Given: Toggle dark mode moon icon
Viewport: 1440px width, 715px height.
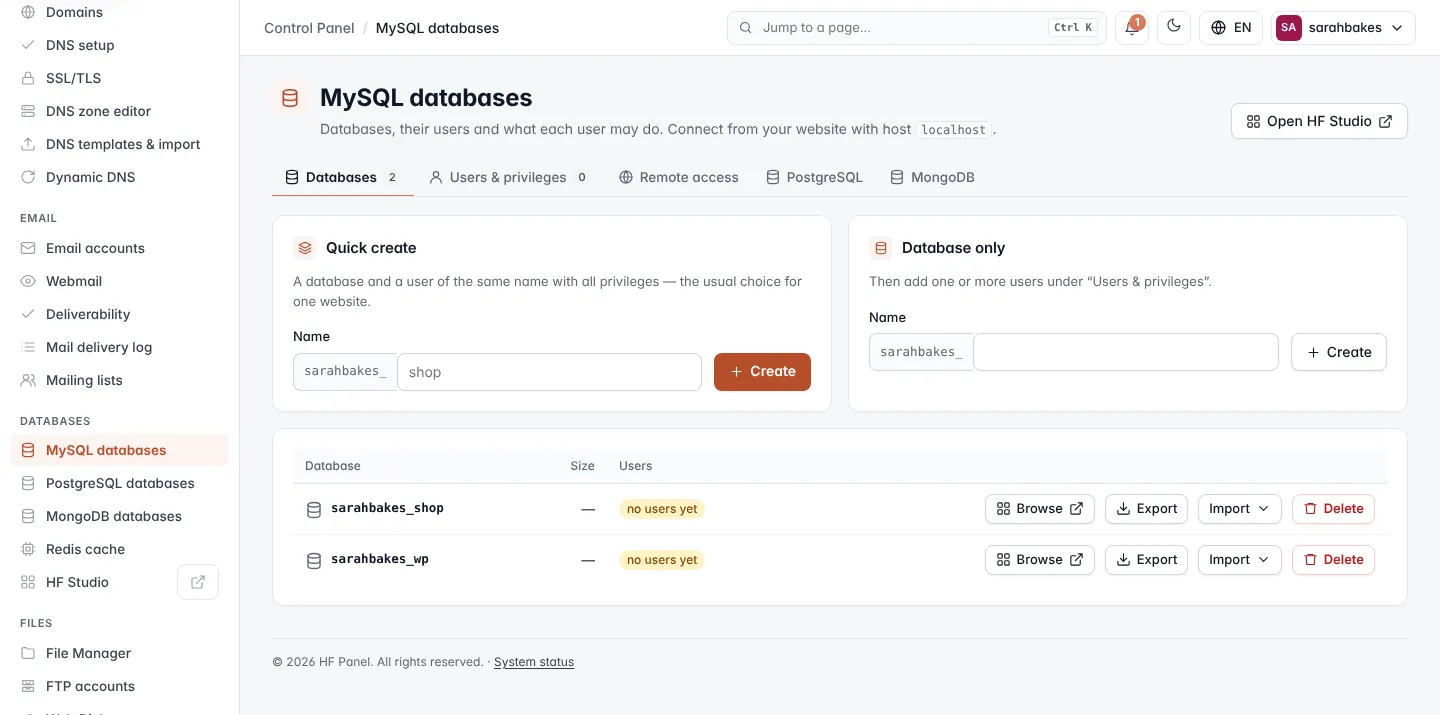Looking at the screenshot, I should (x=1174, y=28).
